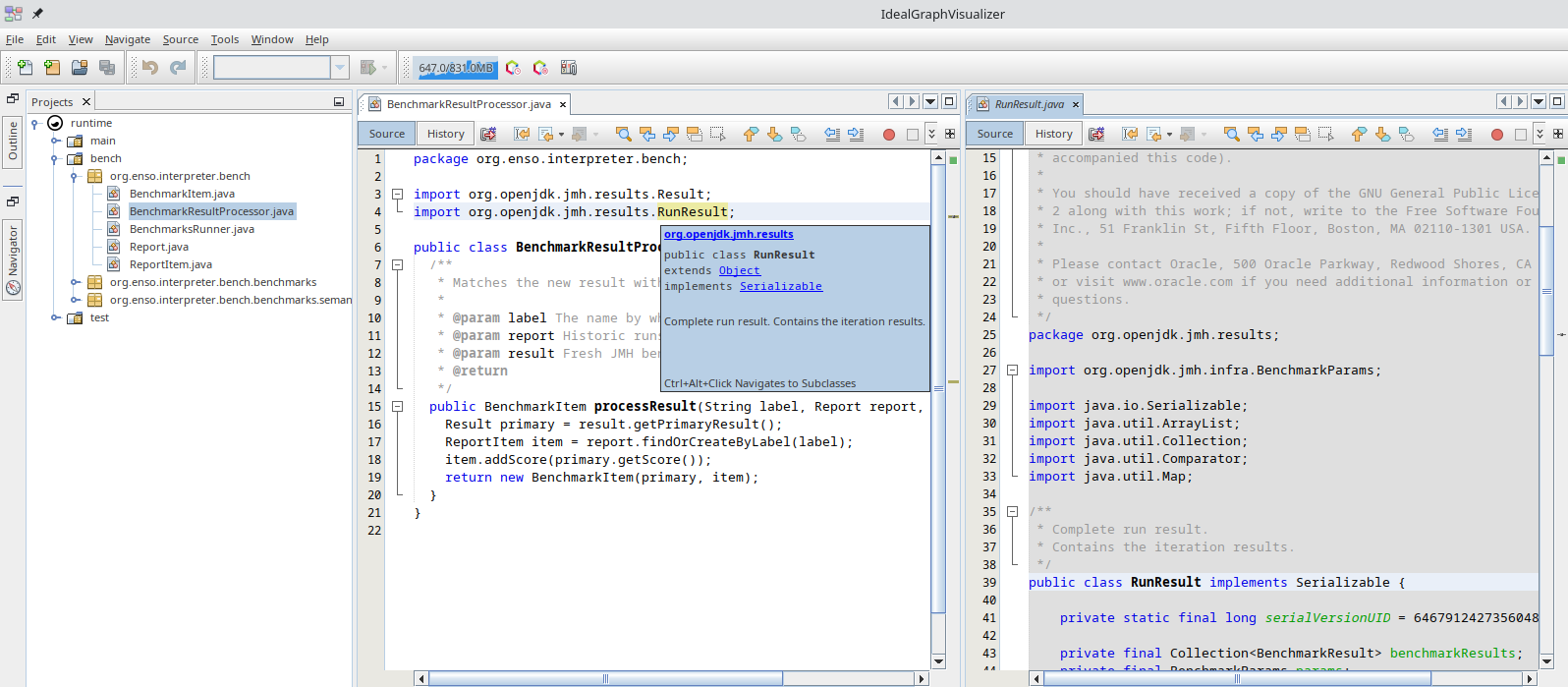1568x687 pixels.
Task: Collapse the bench folder node
Action: point(56,158)
